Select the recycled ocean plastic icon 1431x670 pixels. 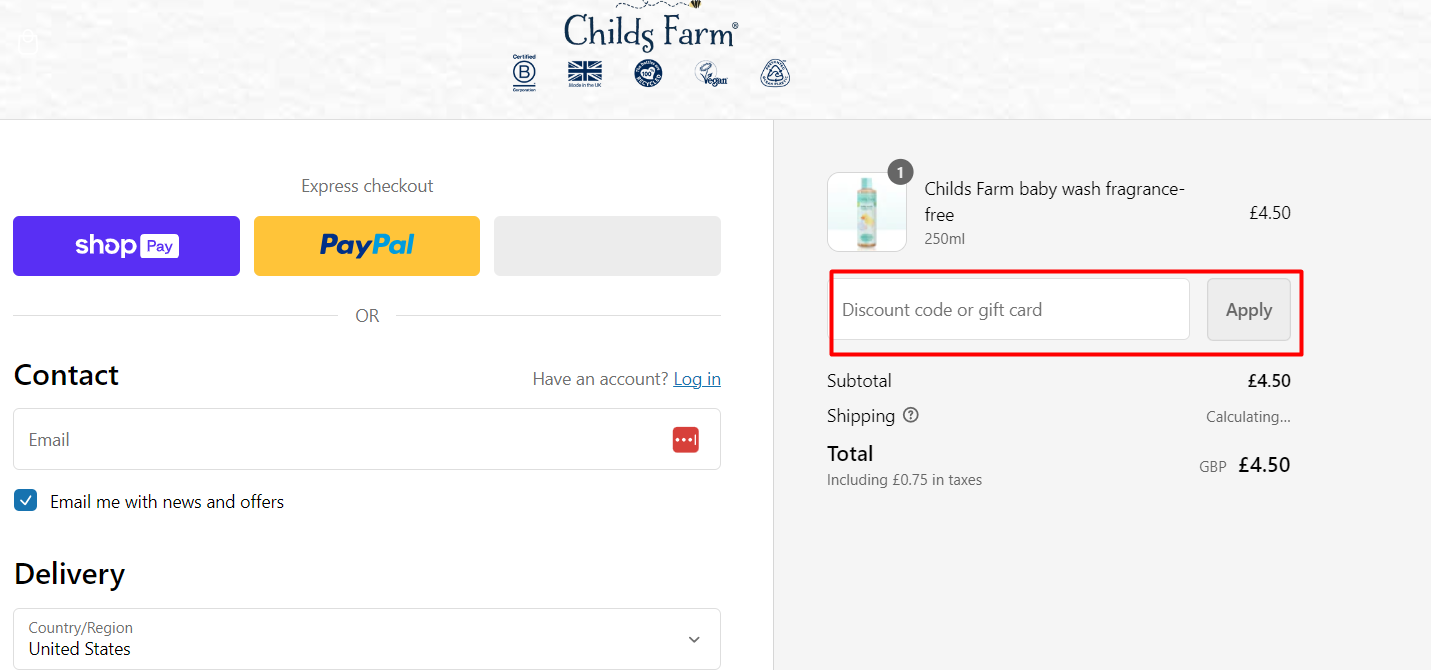click(x=776, y=73)
